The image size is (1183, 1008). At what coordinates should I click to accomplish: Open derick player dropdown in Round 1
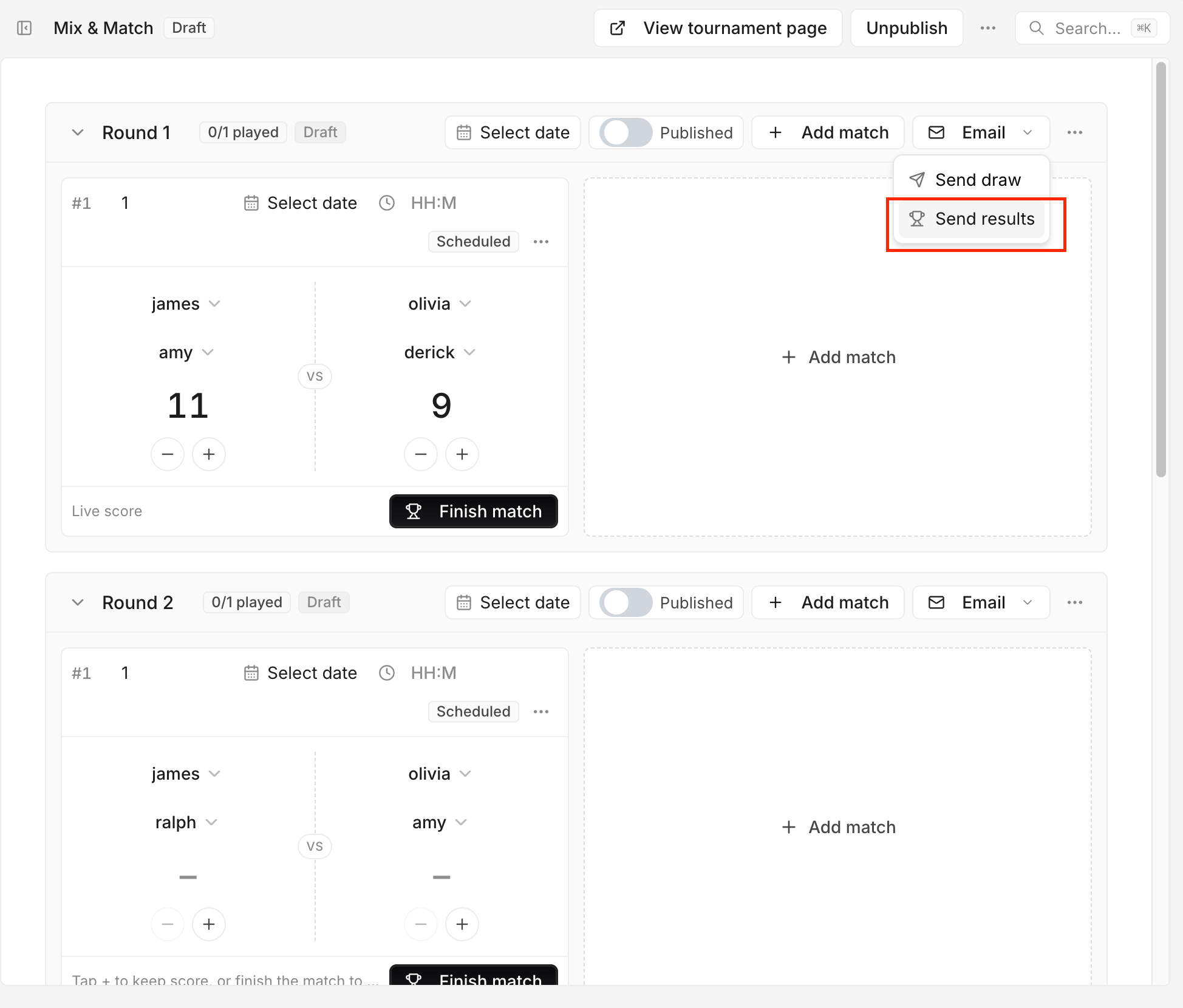(440, 352)
